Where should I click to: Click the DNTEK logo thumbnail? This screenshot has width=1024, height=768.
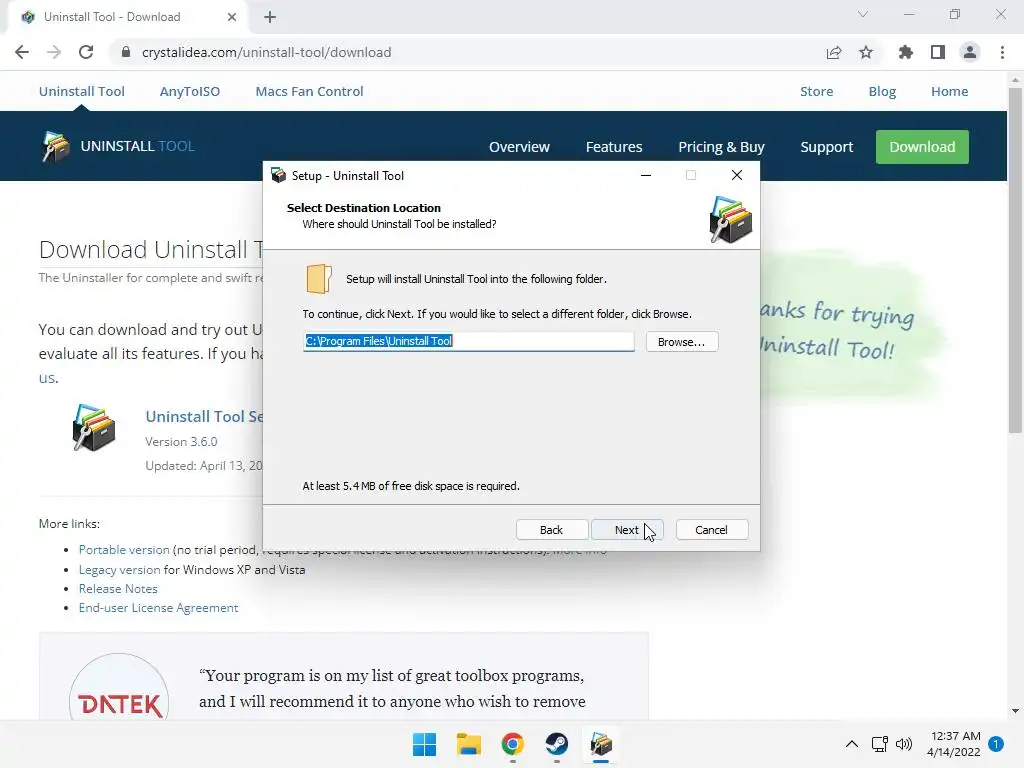119,687
